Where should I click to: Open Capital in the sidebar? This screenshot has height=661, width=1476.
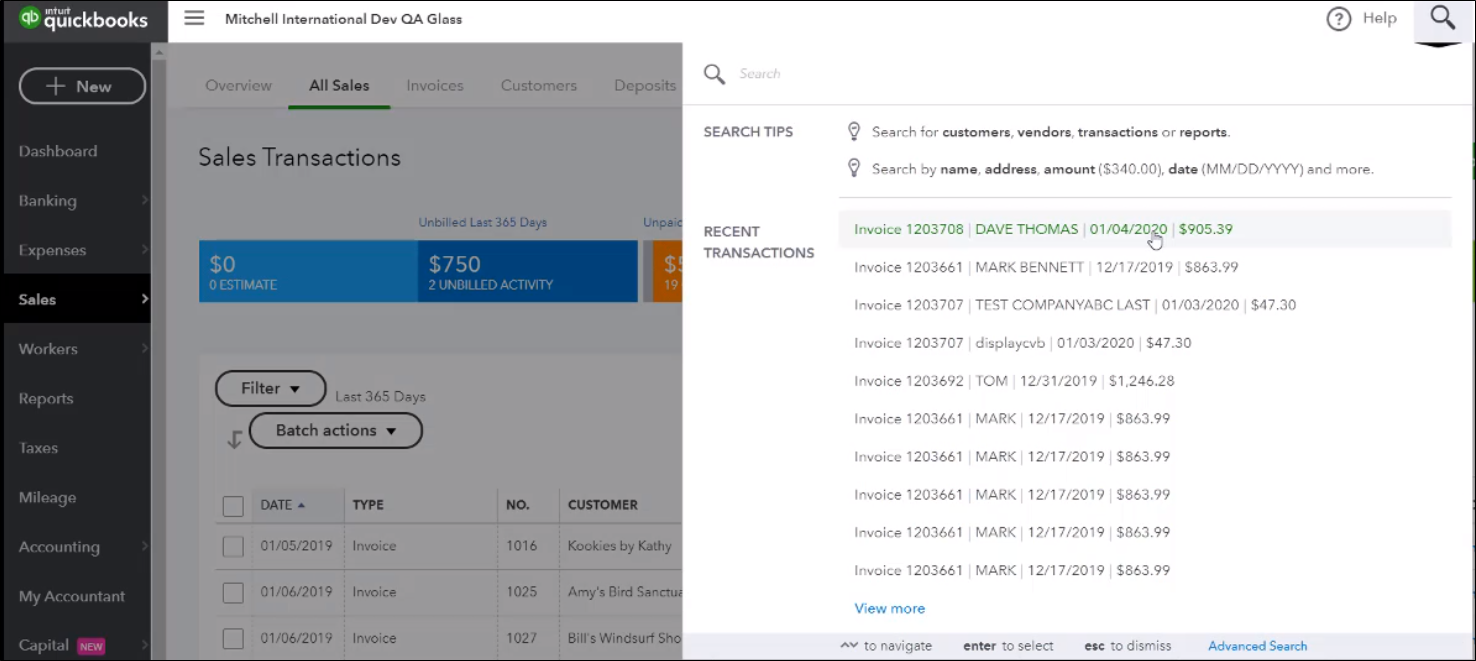(x=44, y=646)
